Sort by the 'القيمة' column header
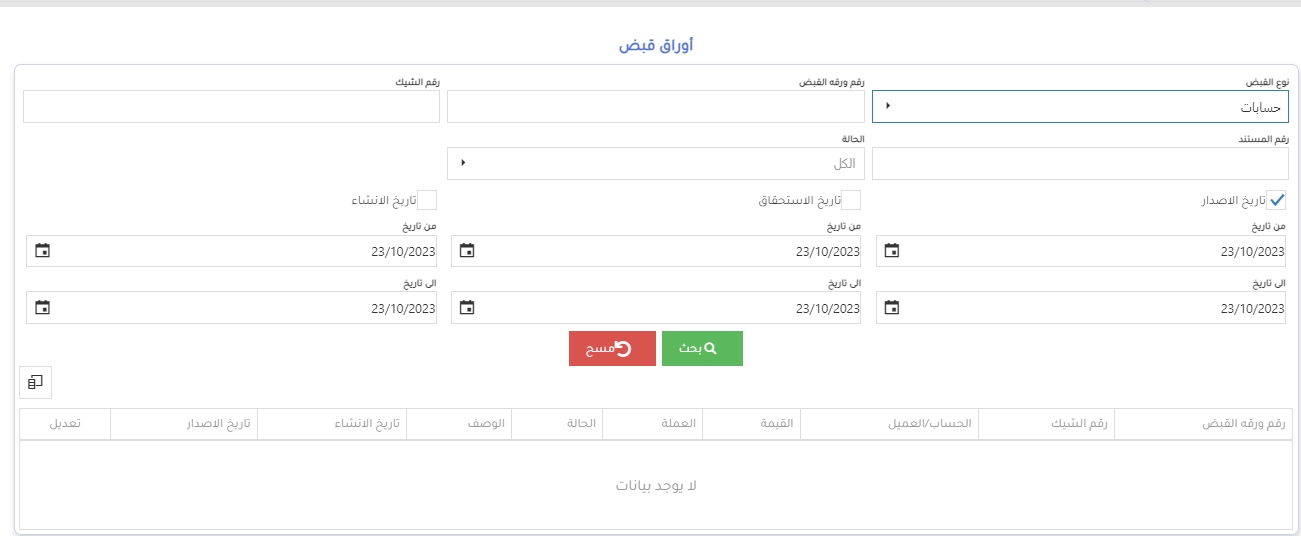 click(751, 424)
